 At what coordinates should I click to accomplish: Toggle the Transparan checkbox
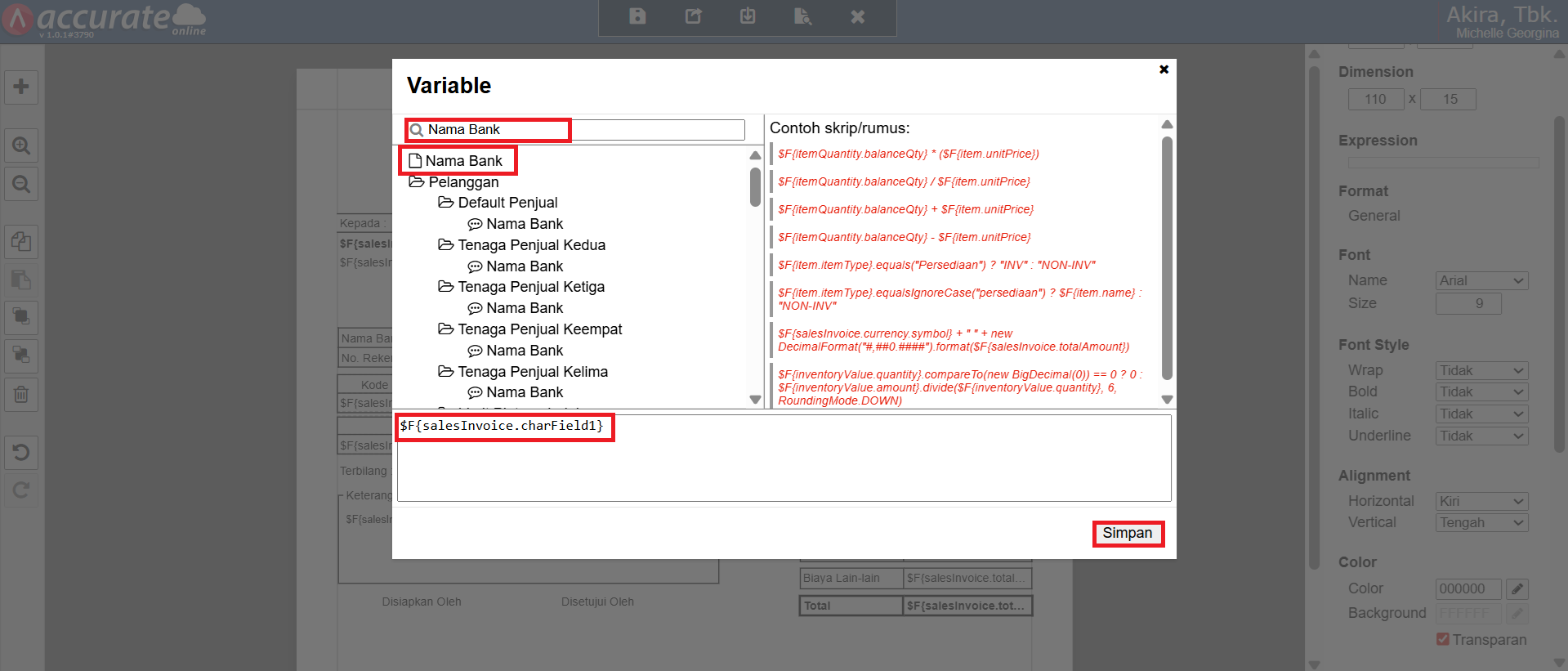point(1443,639)
